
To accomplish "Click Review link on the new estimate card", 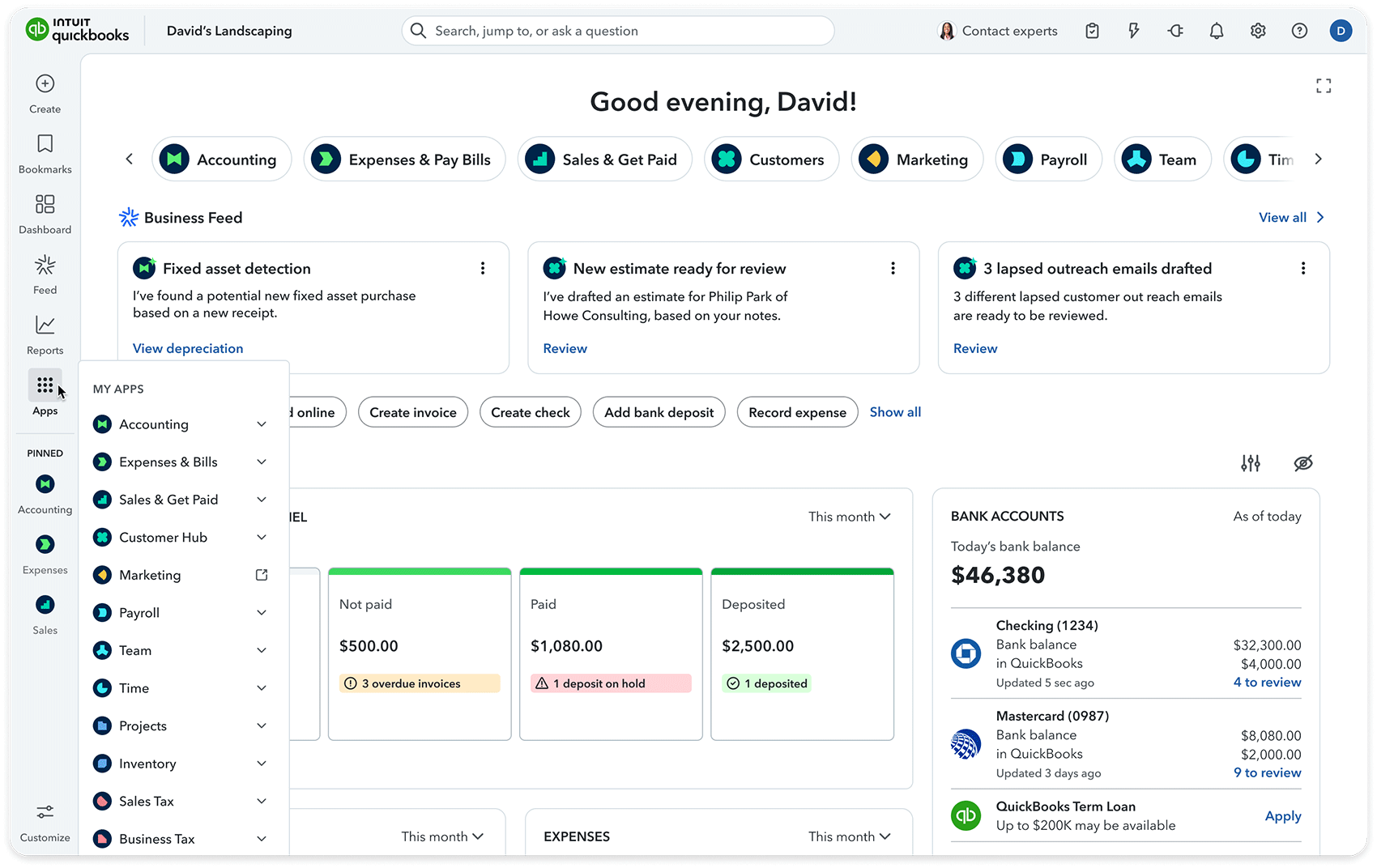I will point(565,348).
